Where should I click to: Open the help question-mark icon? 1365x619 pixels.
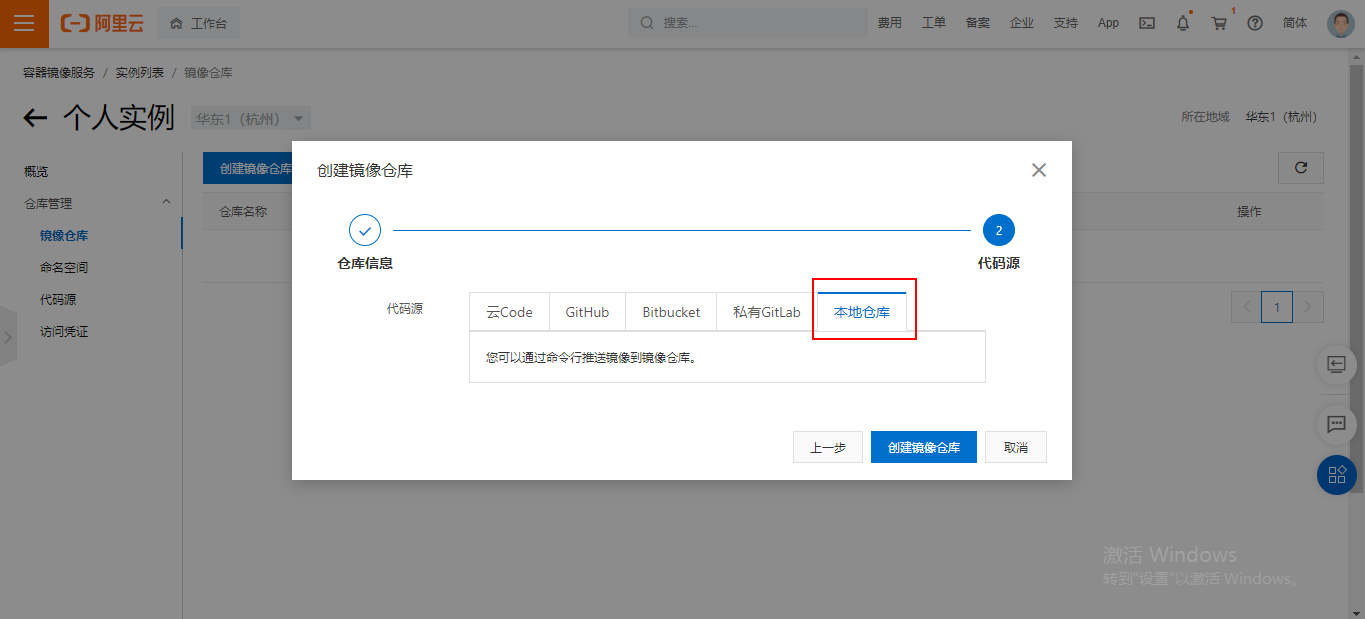pos(1255,23)
